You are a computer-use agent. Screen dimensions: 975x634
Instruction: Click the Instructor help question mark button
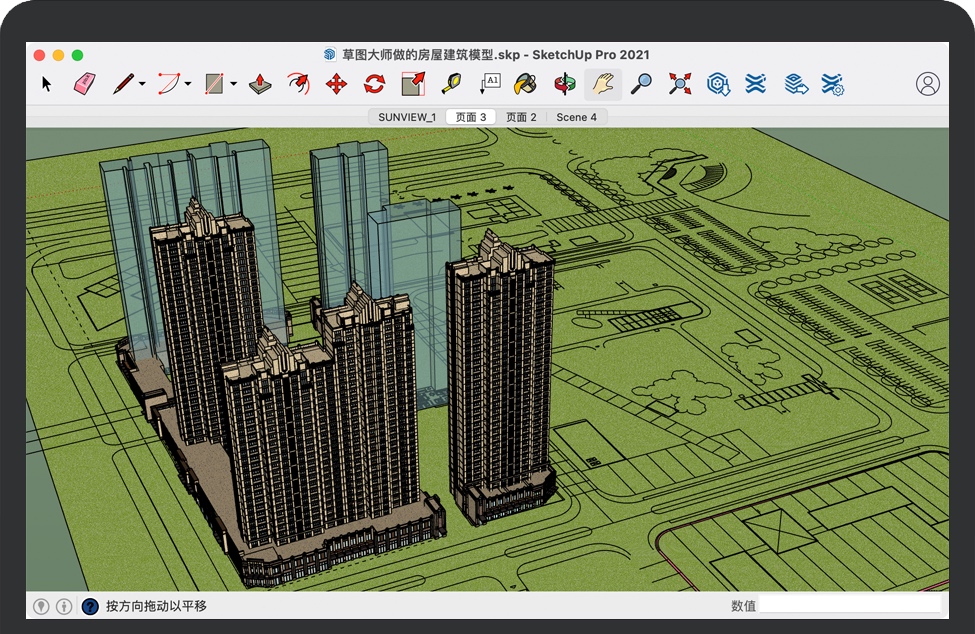[x=90, y=606]
